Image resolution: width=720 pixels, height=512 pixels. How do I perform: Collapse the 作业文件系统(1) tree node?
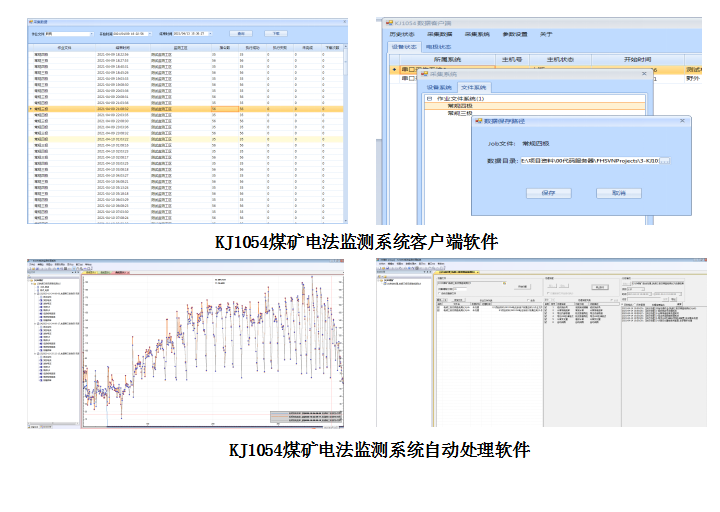click(429, 98)
